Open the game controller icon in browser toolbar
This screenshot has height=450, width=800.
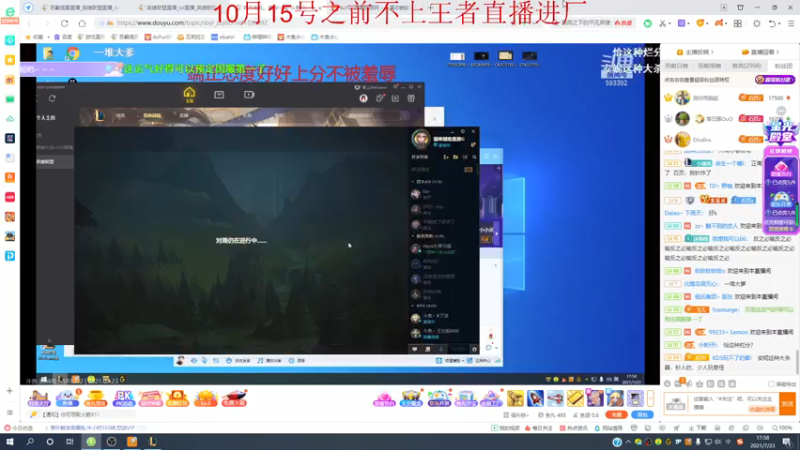click(x=719, y=23)
